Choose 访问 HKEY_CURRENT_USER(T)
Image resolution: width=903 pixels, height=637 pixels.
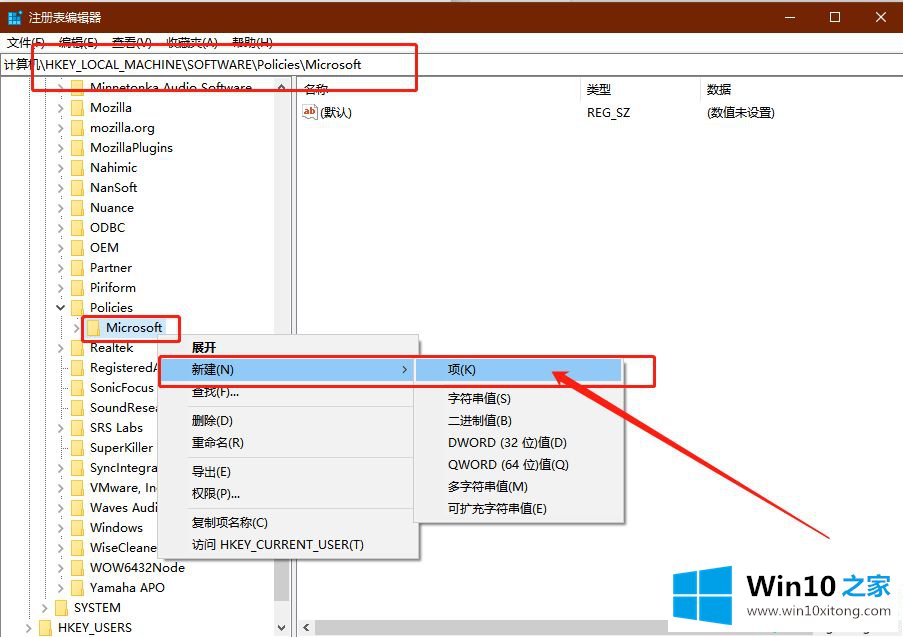coord(286,544)
